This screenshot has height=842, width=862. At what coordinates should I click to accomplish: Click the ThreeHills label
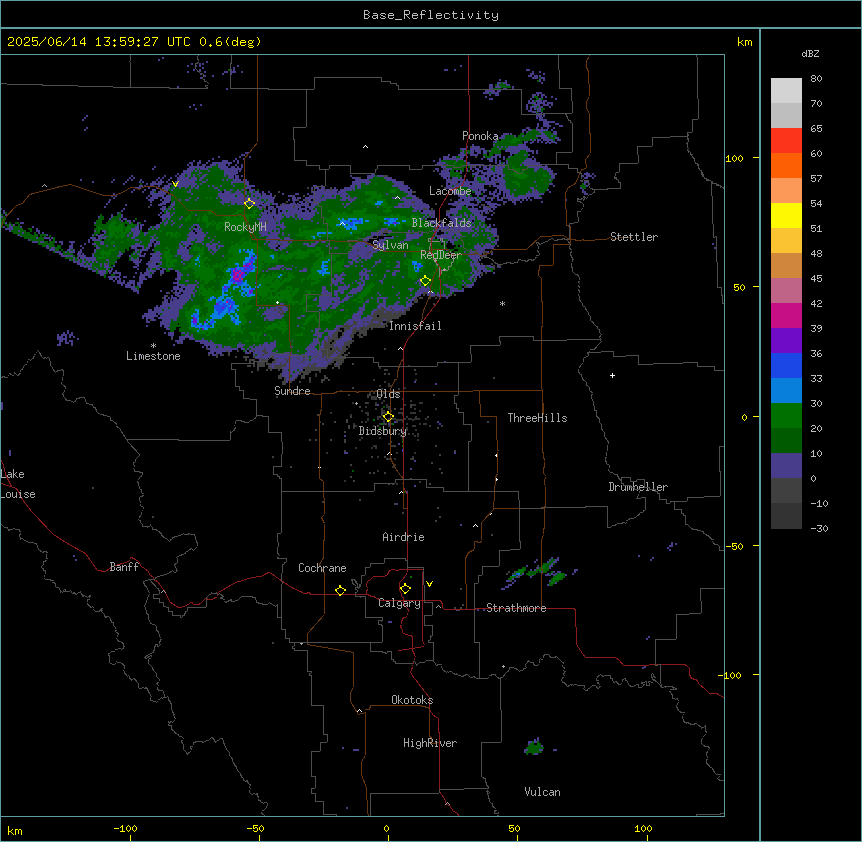[537, 418]
